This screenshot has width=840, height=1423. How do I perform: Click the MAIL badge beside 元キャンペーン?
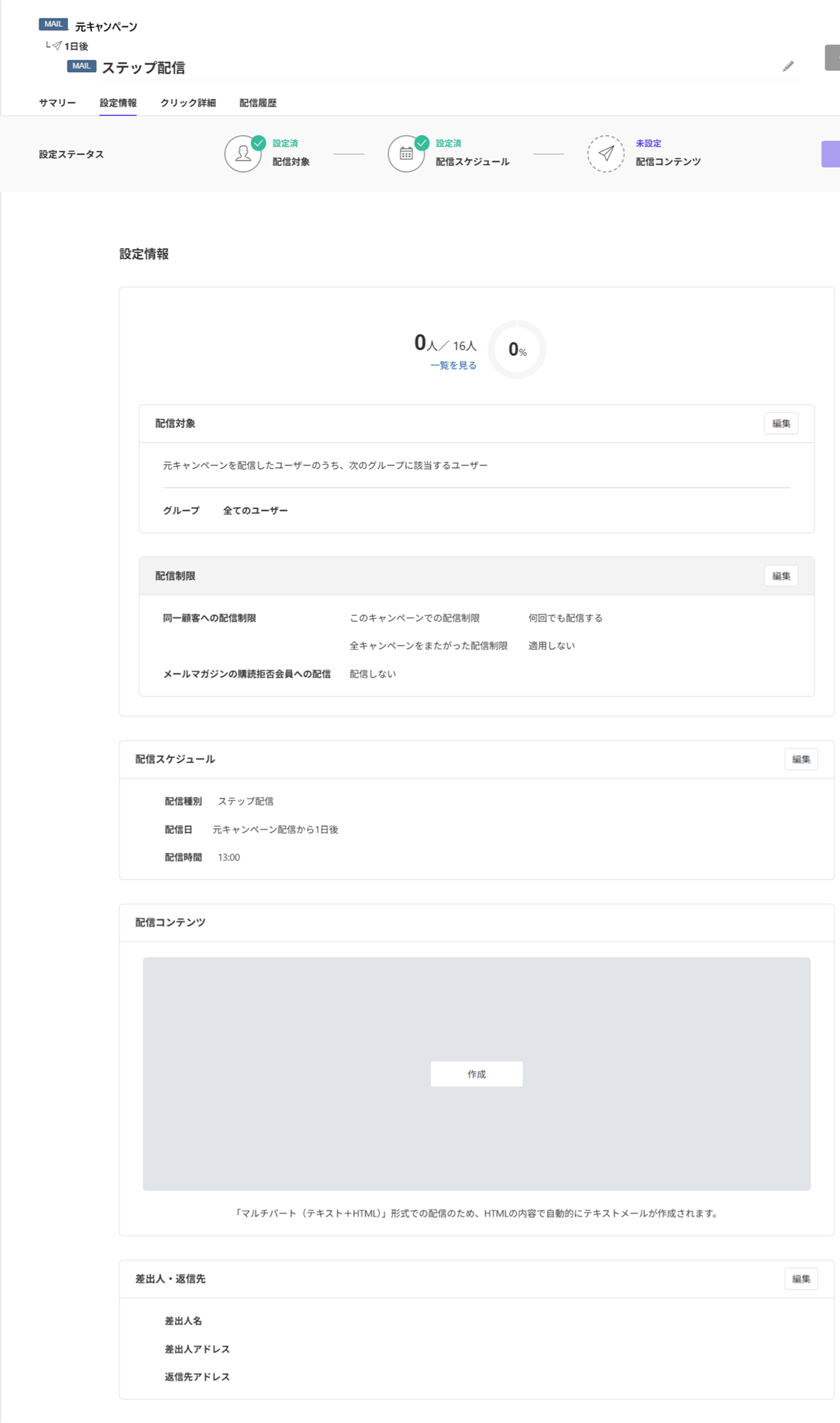[x=53, y=25]
